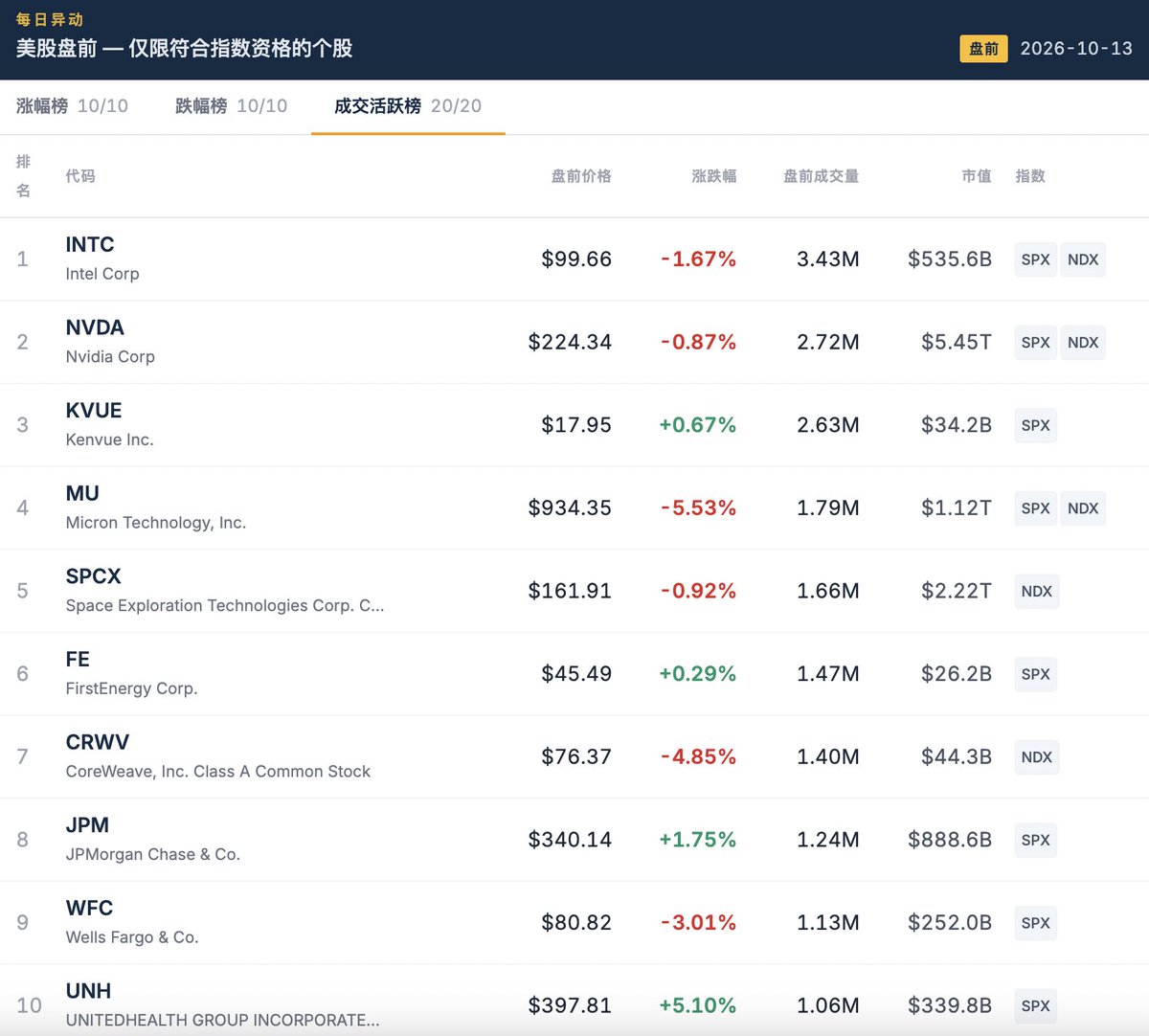1149x1036 pixels.
Task: Click the 盘前 session badge
Action: [983, 49]
